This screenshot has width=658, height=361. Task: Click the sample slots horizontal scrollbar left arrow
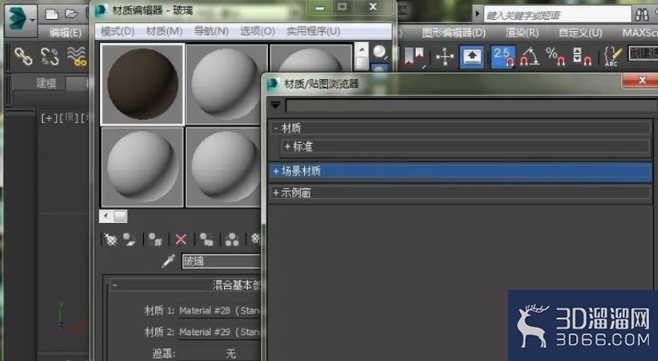[x=106, y=216]
